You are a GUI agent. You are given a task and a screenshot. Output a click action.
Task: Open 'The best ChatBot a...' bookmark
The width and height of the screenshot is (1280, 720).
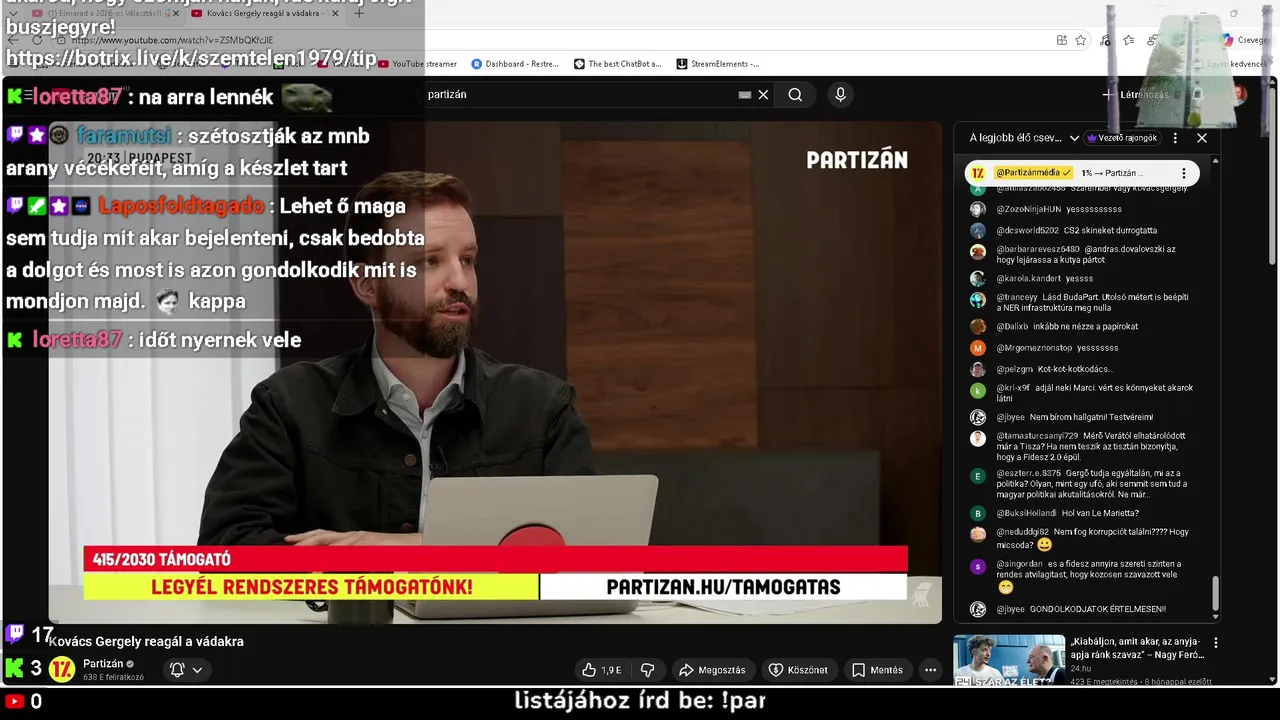pos(617,64)
